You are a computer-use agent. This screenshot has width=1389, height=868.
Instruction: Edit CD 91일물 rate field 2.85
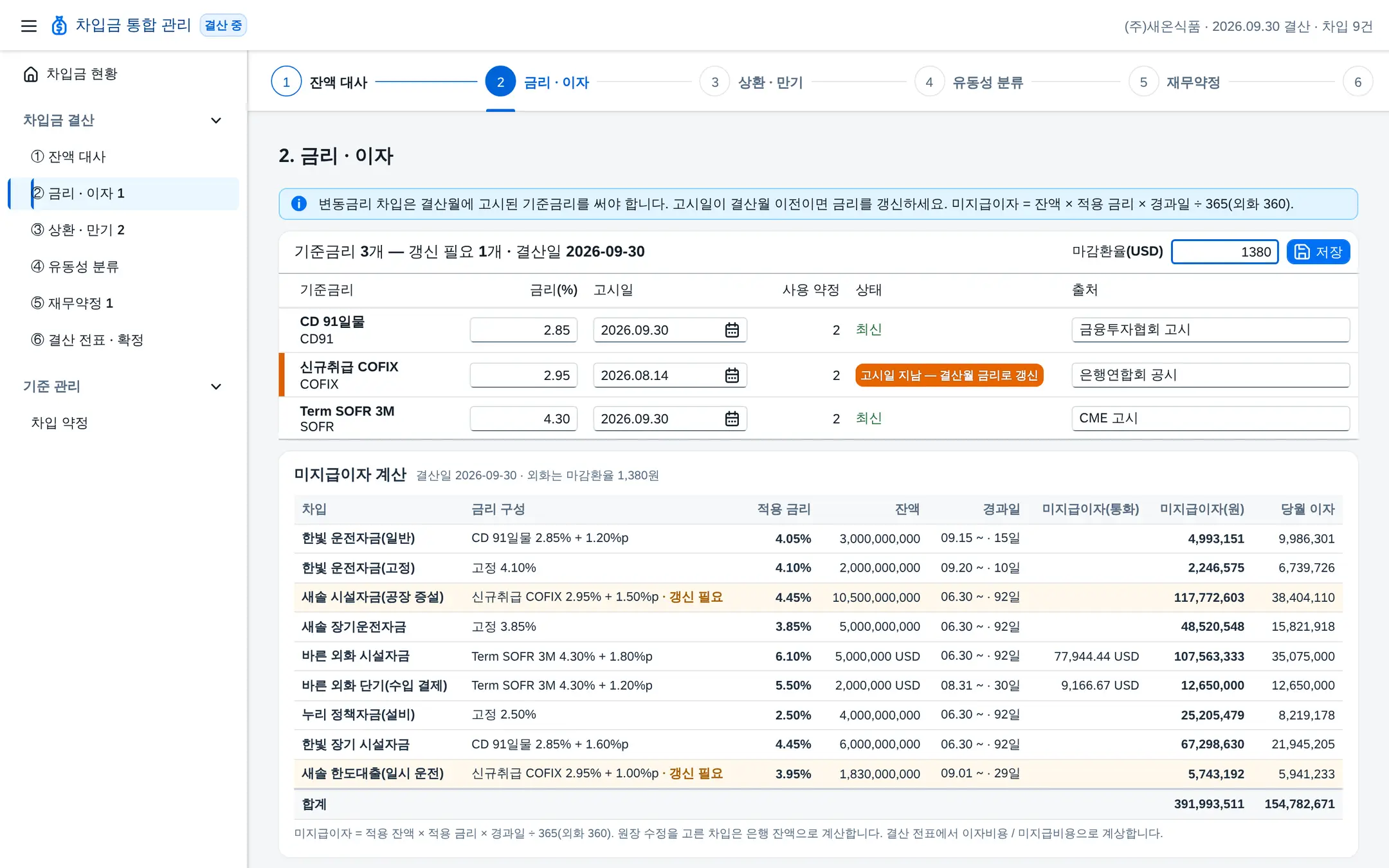coord(523,330)
